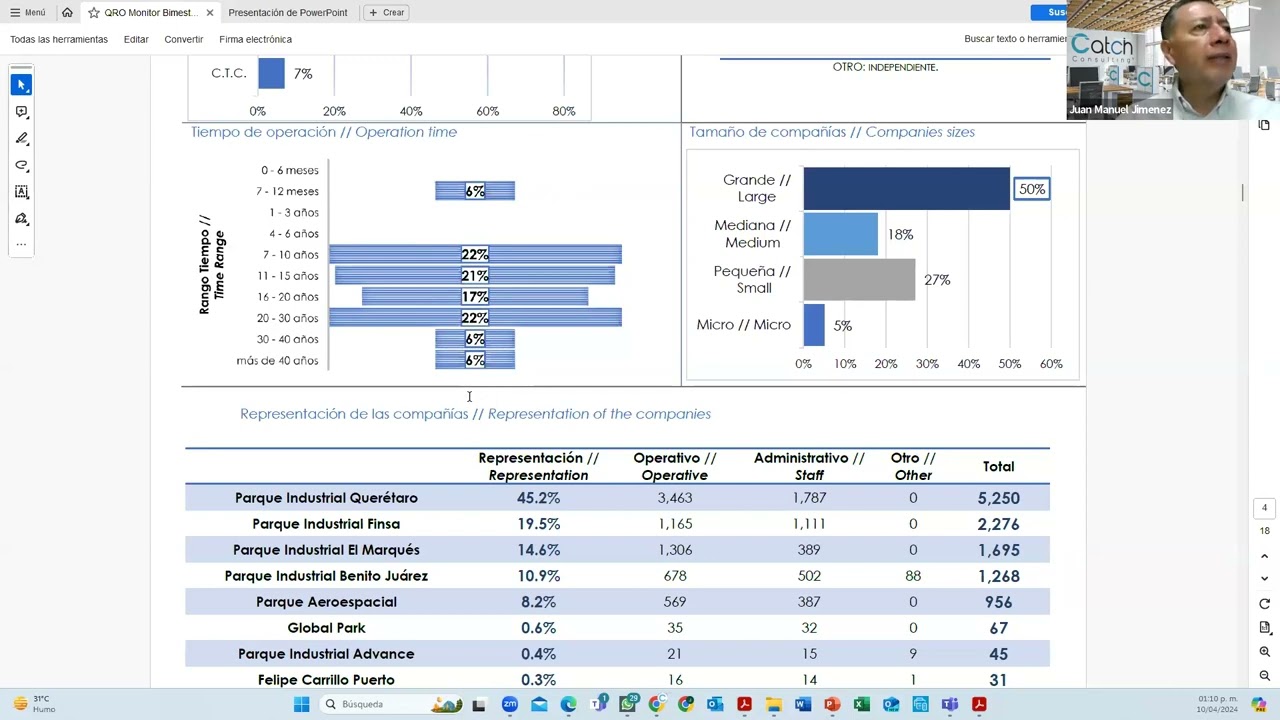This screenshot has height=720, width=1280.
Task: Choose the add comment tool
Action: (21, 112)
